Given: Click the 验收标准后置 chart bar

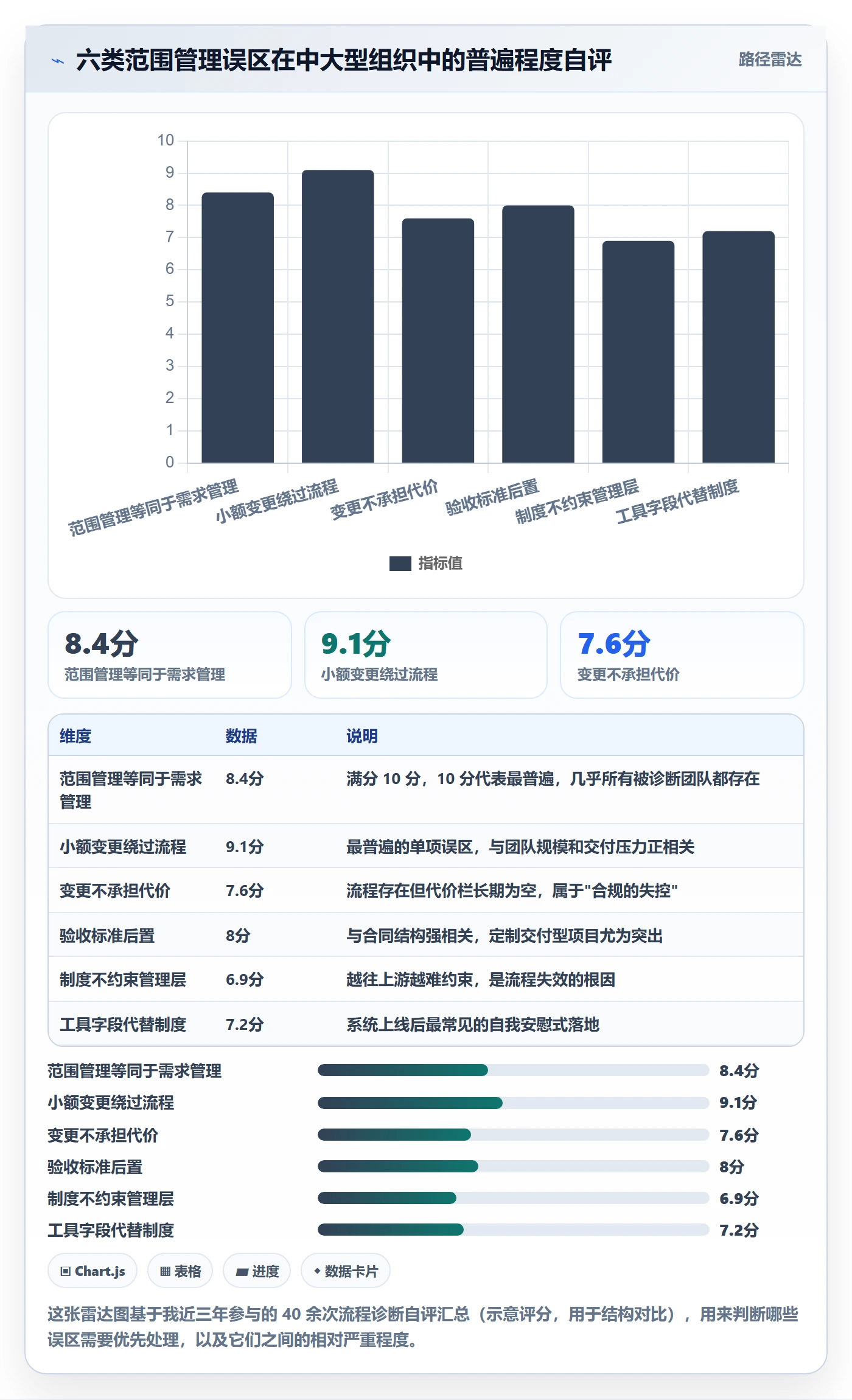Looking at the screenshot, I should point(538,334).
